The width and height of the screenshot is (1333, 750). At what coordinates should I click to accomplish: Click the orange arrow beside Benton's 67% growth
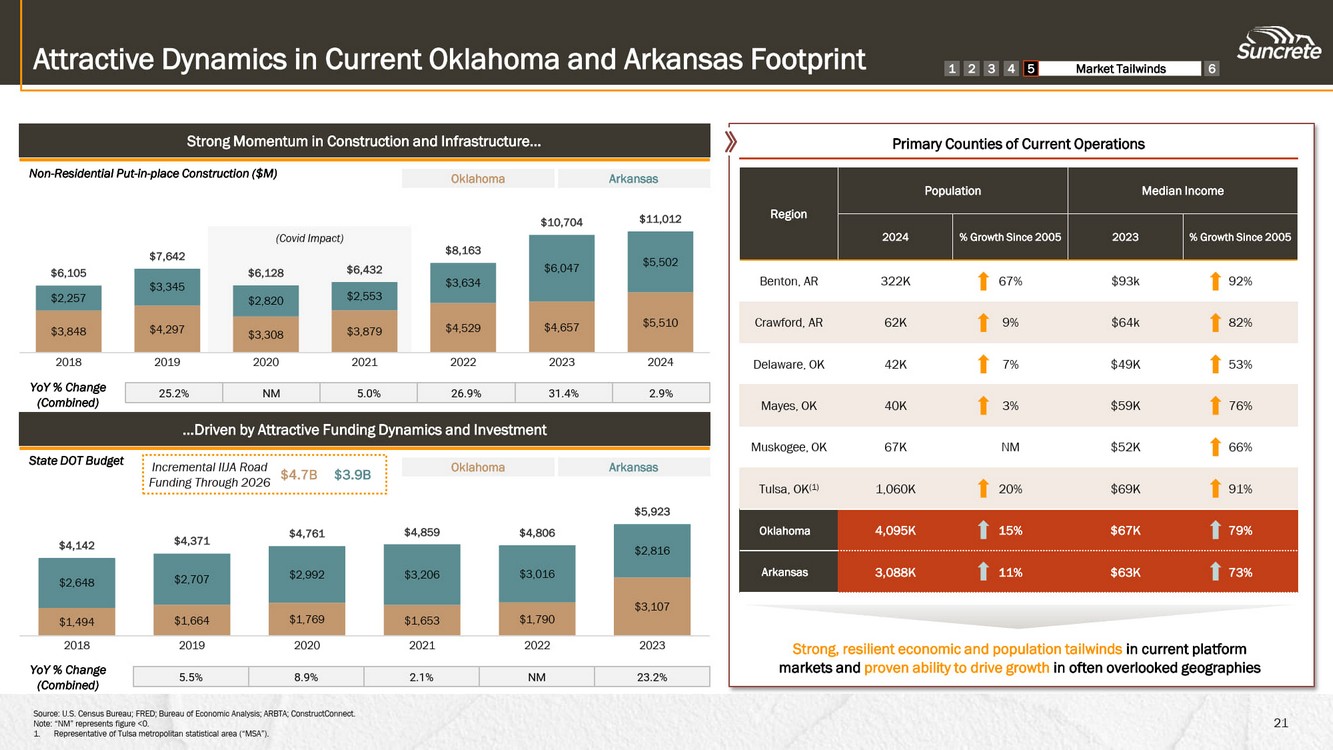coord(984,282)
